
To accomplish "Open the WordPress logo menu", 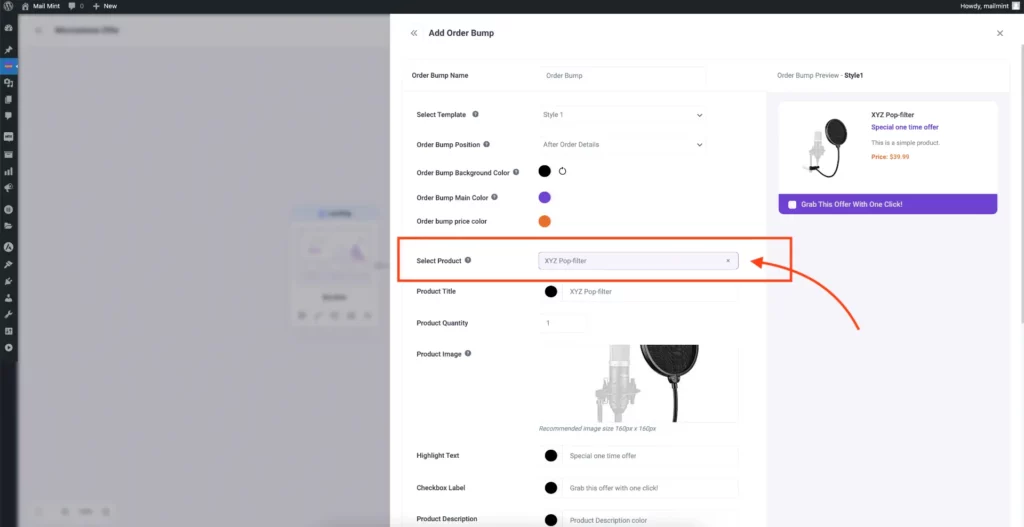I will [x=8, y=6].
